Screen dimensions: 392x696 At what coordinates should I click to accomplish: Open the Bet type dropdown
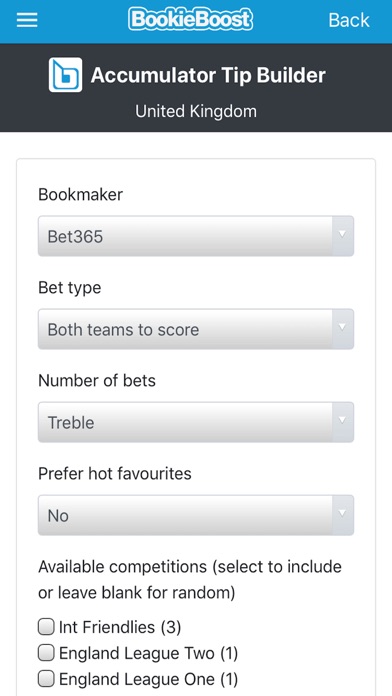pyautogui.click(x=196, y=329)
